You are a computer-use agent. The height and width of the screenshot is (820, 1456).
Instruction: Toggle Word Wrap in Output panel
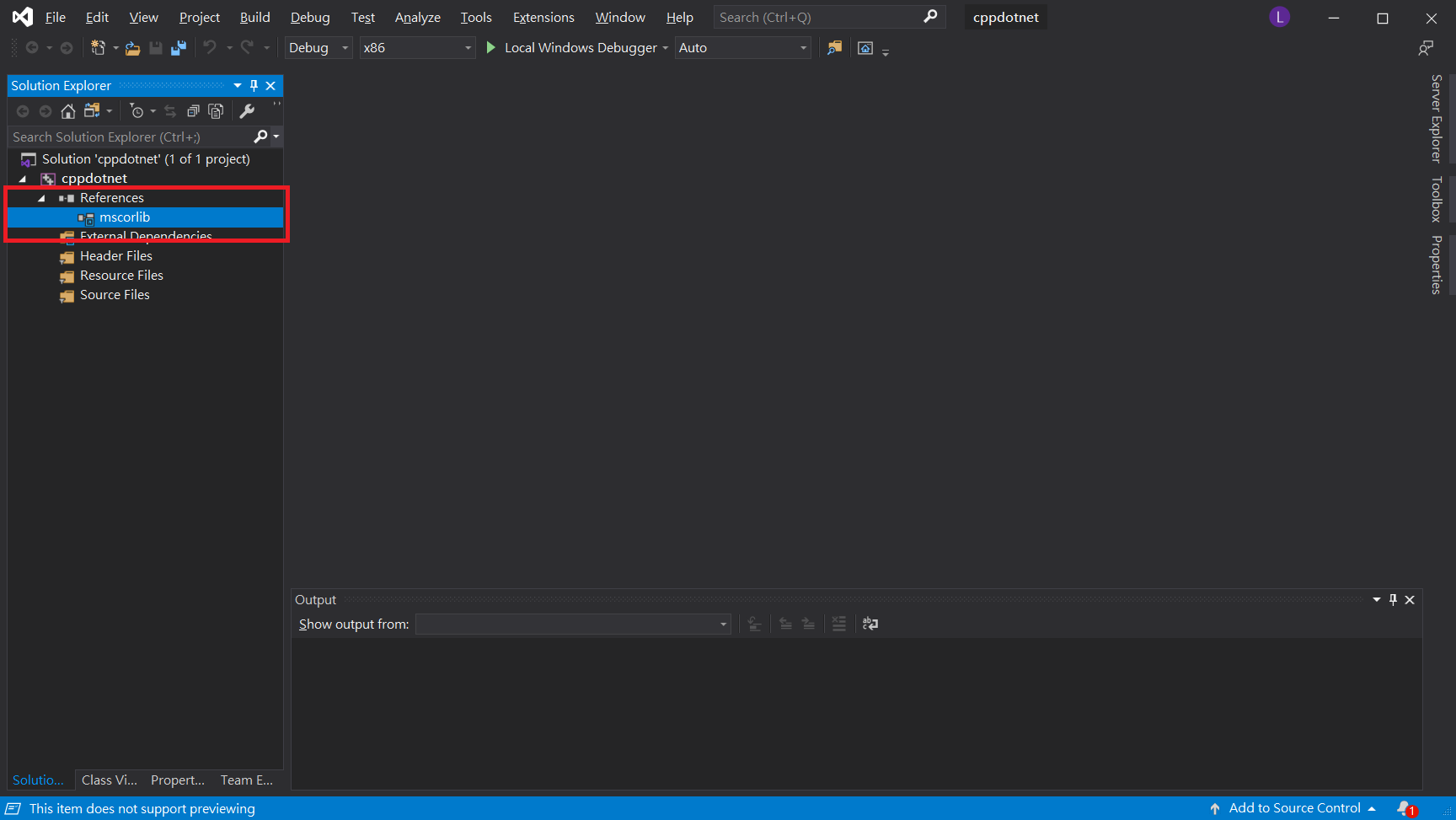click(x=870, y=624)
